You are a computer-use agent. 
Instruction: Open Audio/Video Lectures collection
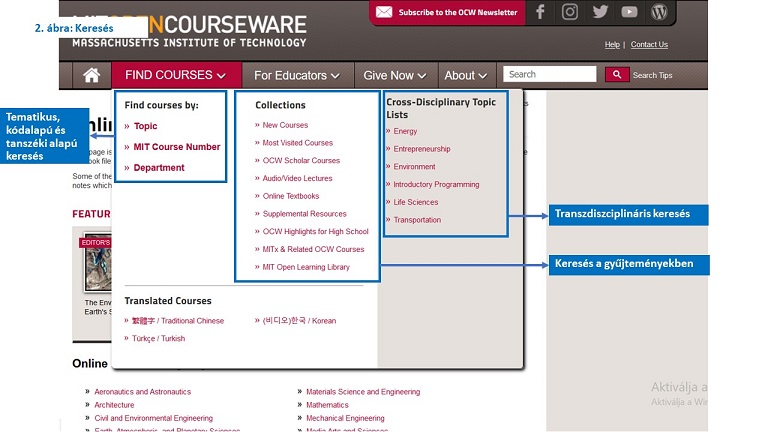click(297, 178)
